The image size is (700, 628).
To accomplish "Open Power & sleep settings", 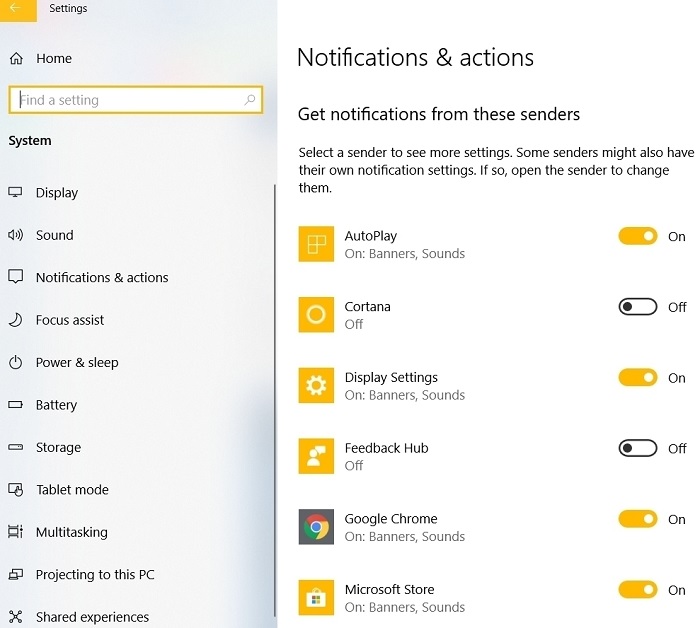I will (77, 362).
